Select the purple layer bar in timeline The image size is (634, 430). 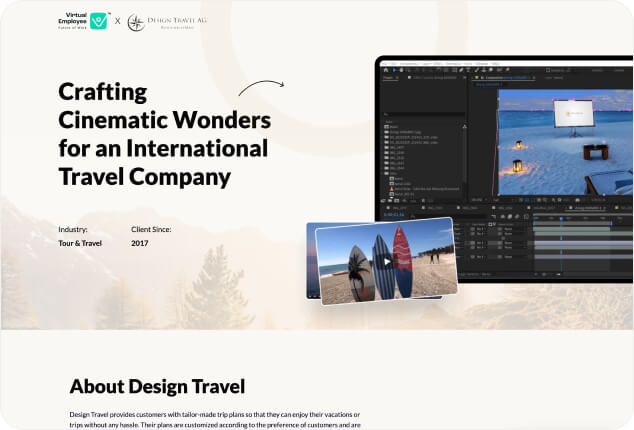[x=582, y=244]
